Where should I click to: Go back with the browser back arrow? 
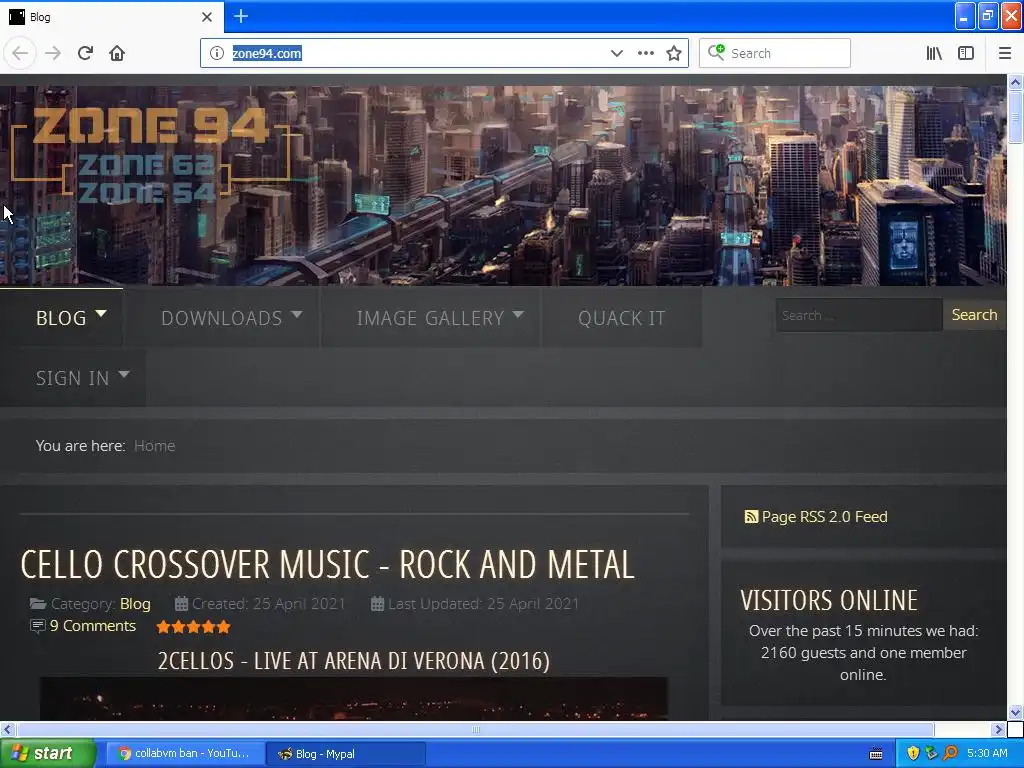tap(20, 53)
